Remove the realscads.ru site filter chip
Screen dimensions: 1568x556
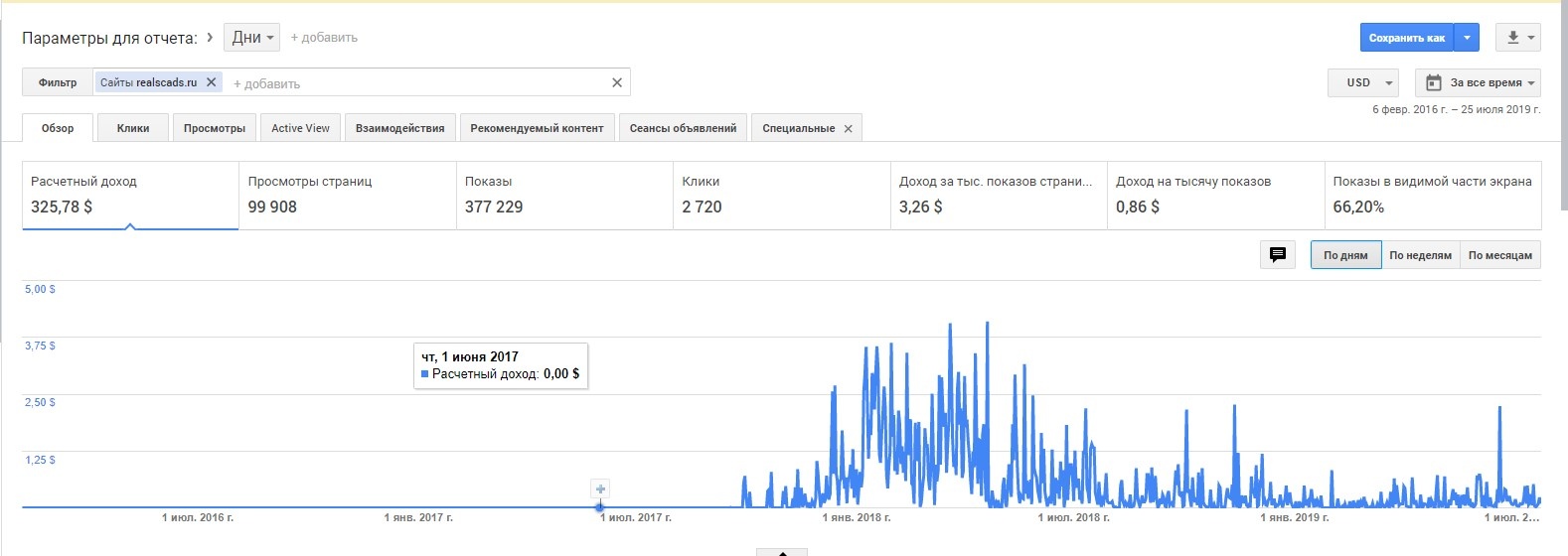(x=211, y=82)
